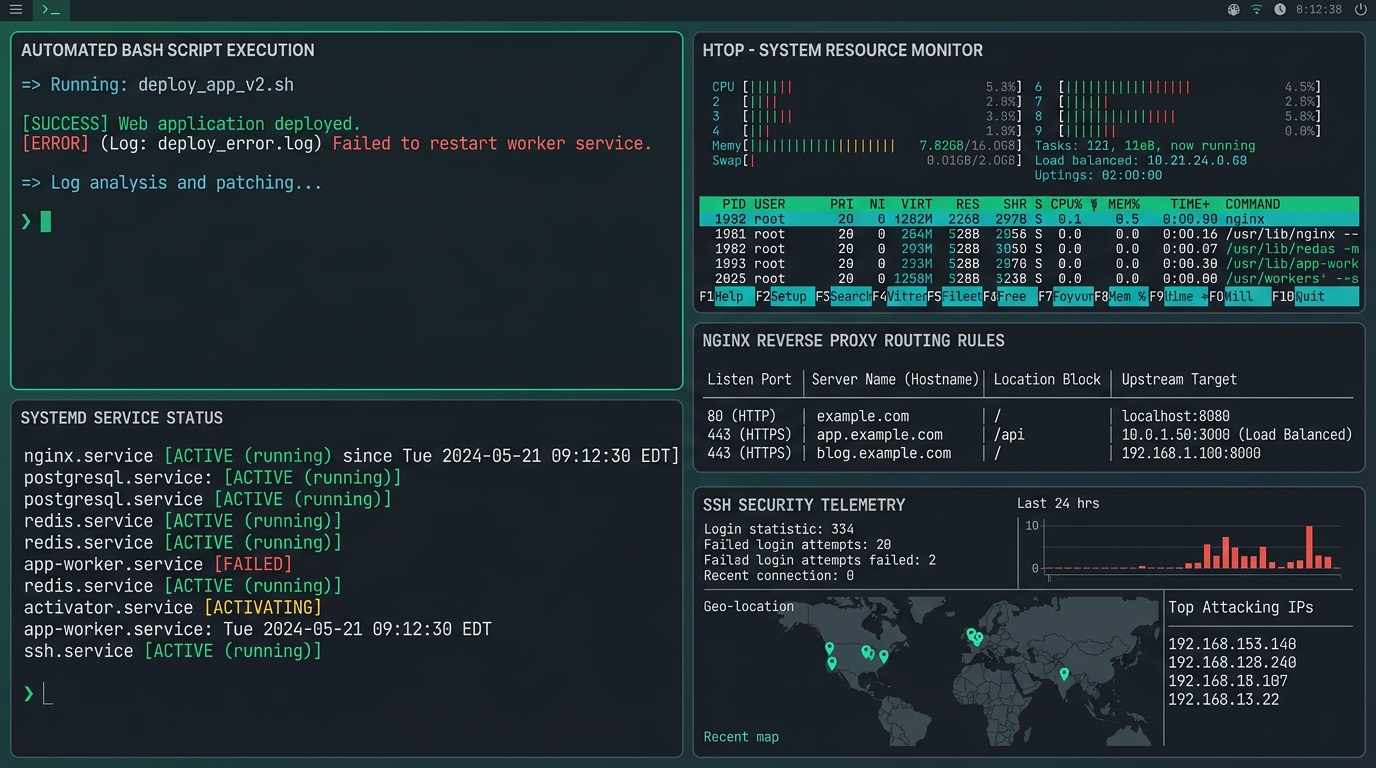Click attacking IP 192.168.18.107

point(1228,681)
